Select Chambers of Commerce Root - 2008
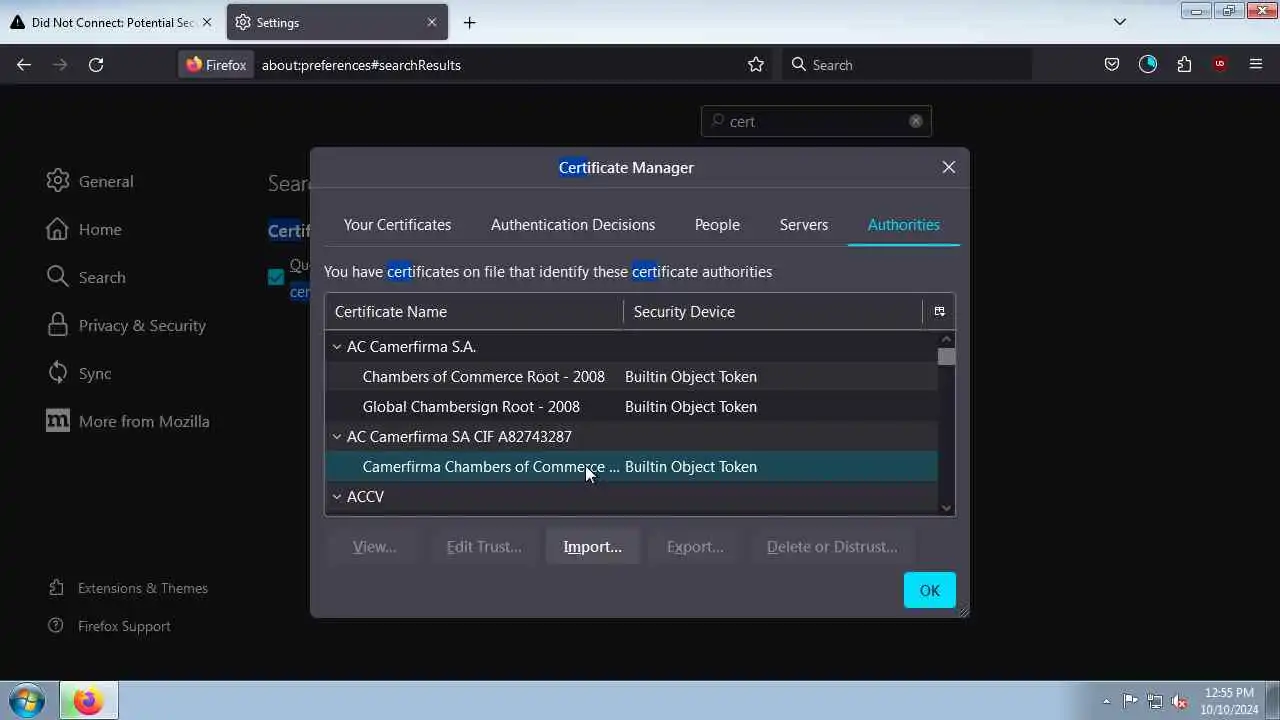The height and width of the screenshot is (720, 1280). click(x=631, y=377)
